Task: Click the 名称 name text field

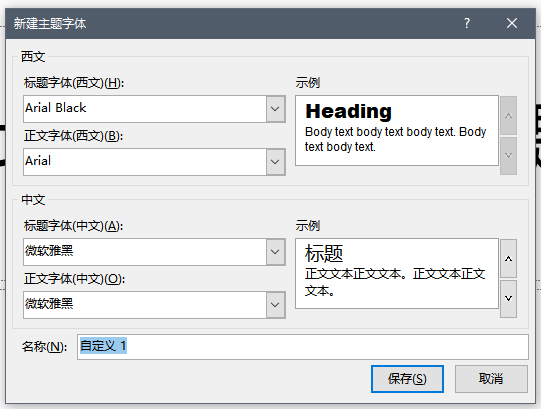Action: tap(303, 347)
